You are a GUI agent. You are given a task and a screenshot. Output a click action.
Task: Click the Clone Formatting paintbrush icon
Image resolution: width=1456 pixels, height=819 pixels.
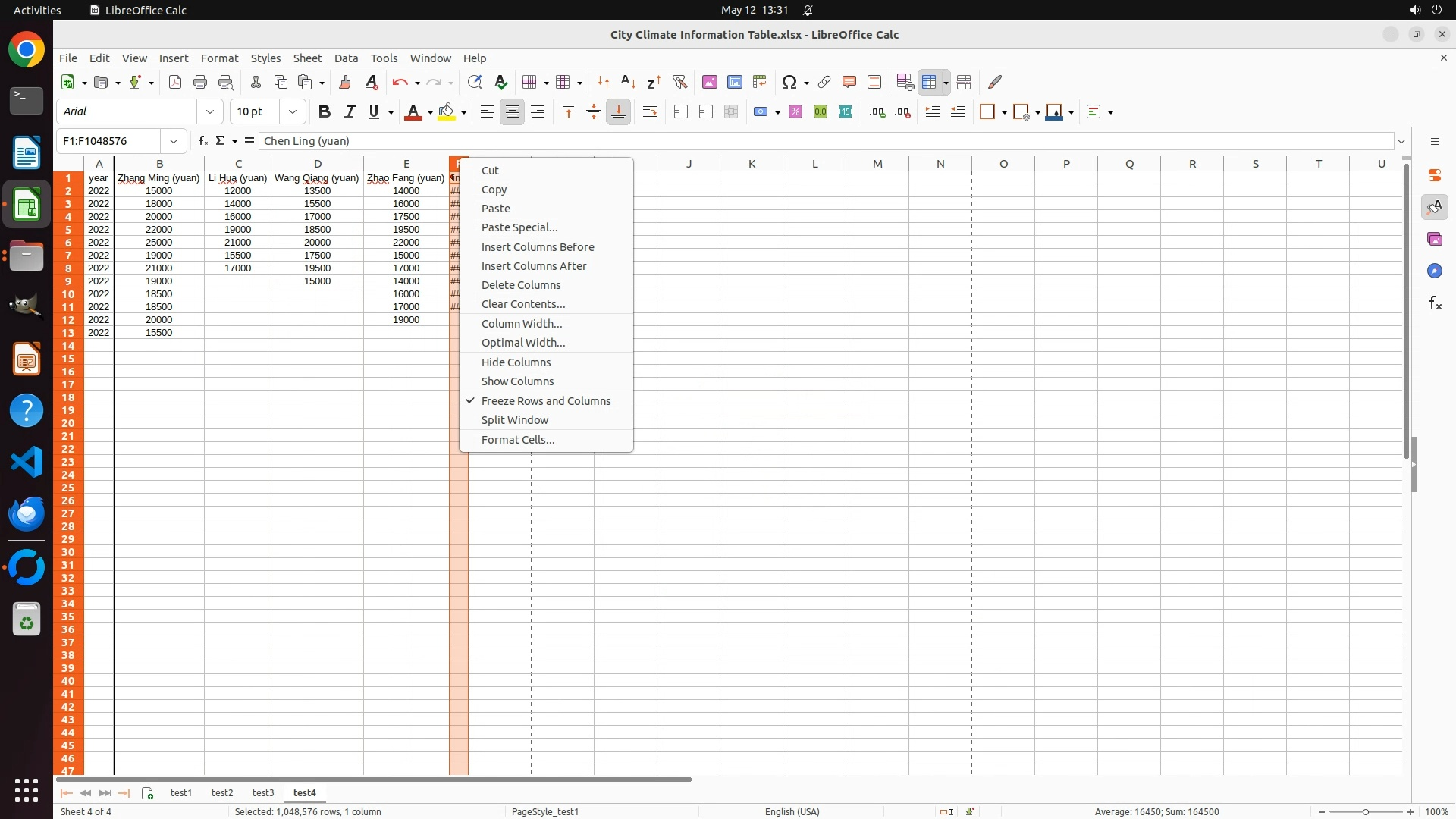click(345, 82)
